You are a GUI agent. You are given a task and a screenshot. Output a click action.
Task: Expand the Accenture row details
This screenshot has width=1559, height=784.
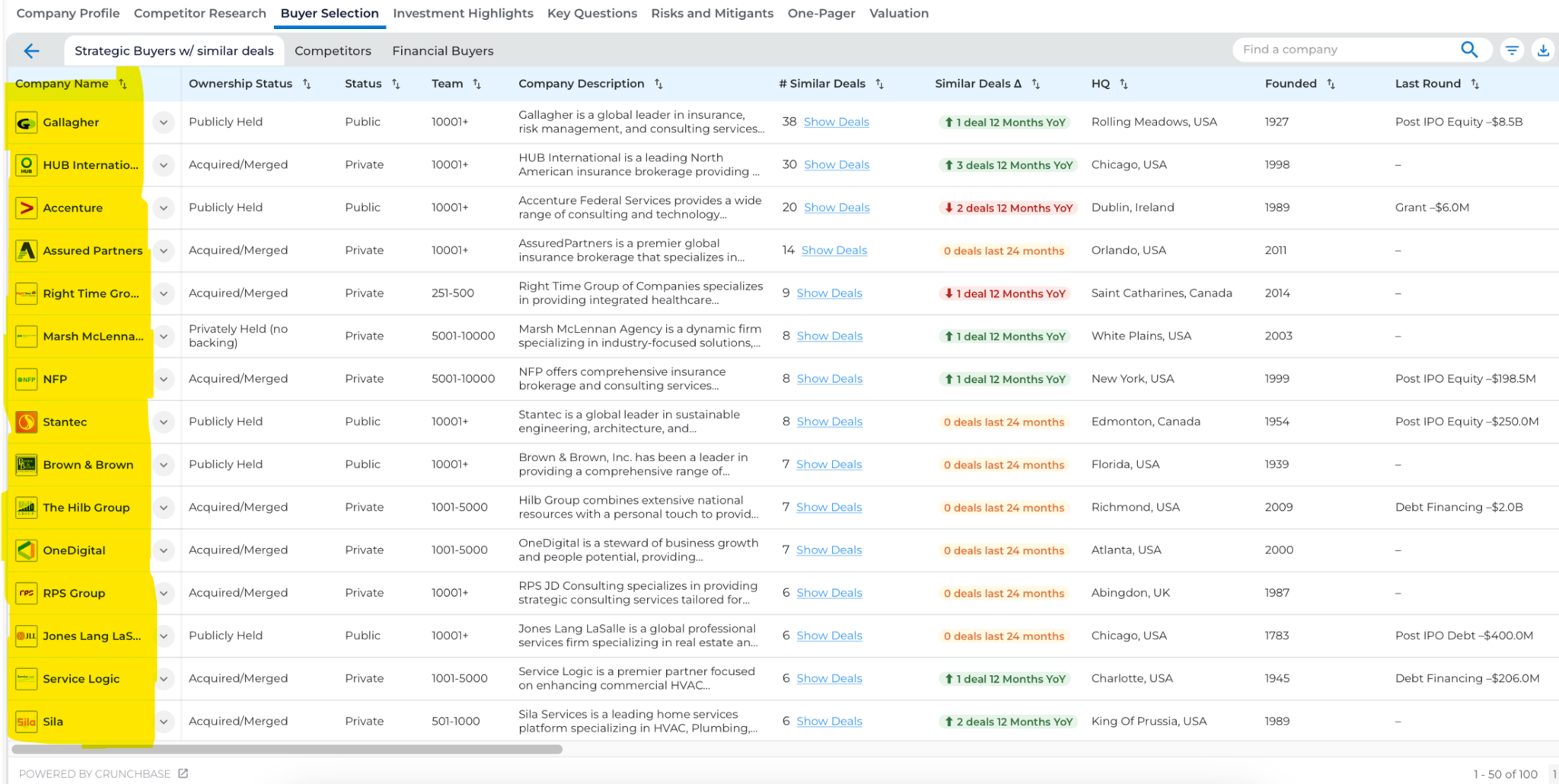164,208
